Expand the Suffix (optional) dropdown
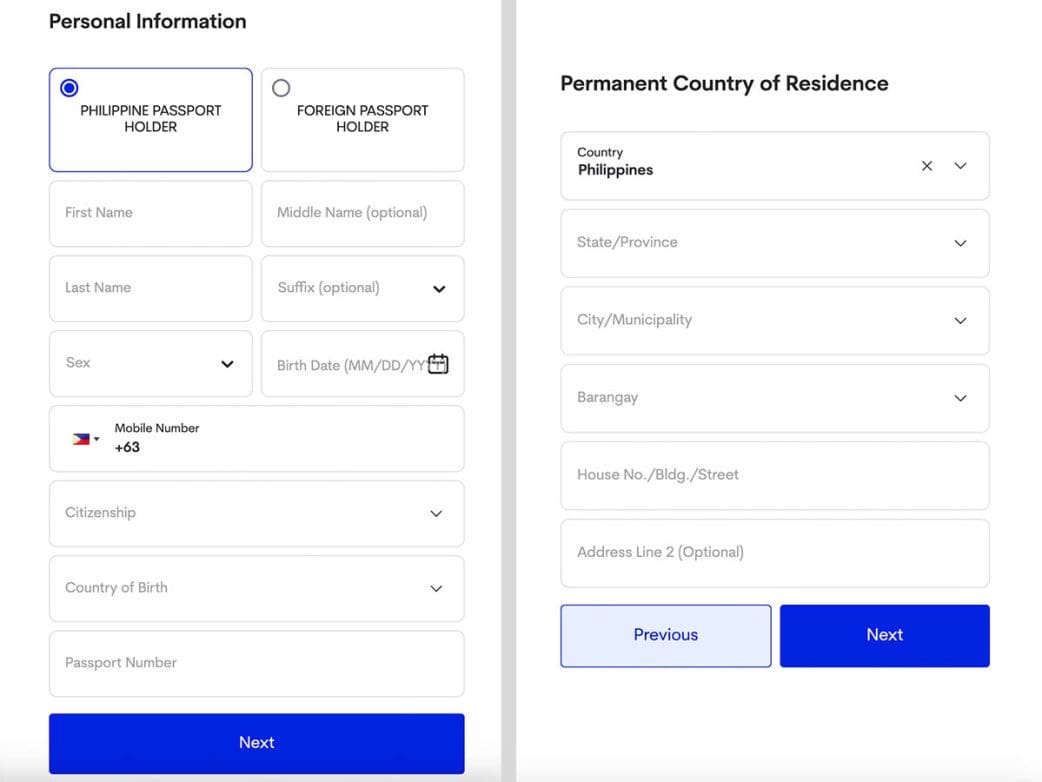 [438, 289]
